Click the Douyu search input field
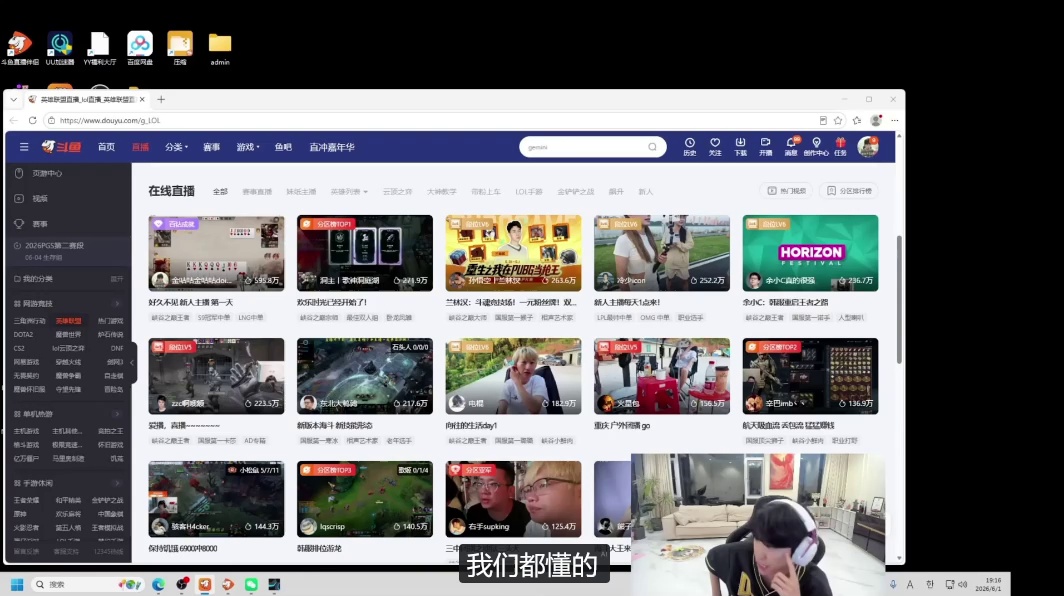Image resolution: width=1064 pixels, height=596 pixels. point(584,147)
